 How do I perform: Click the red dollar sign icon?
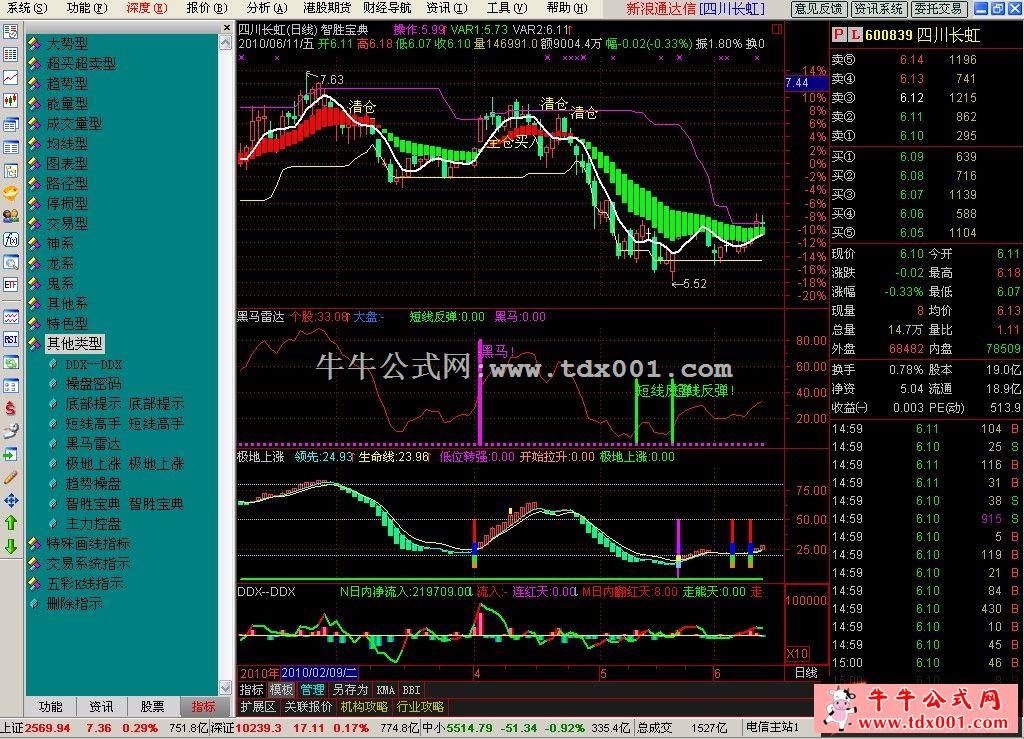[10, 408]
